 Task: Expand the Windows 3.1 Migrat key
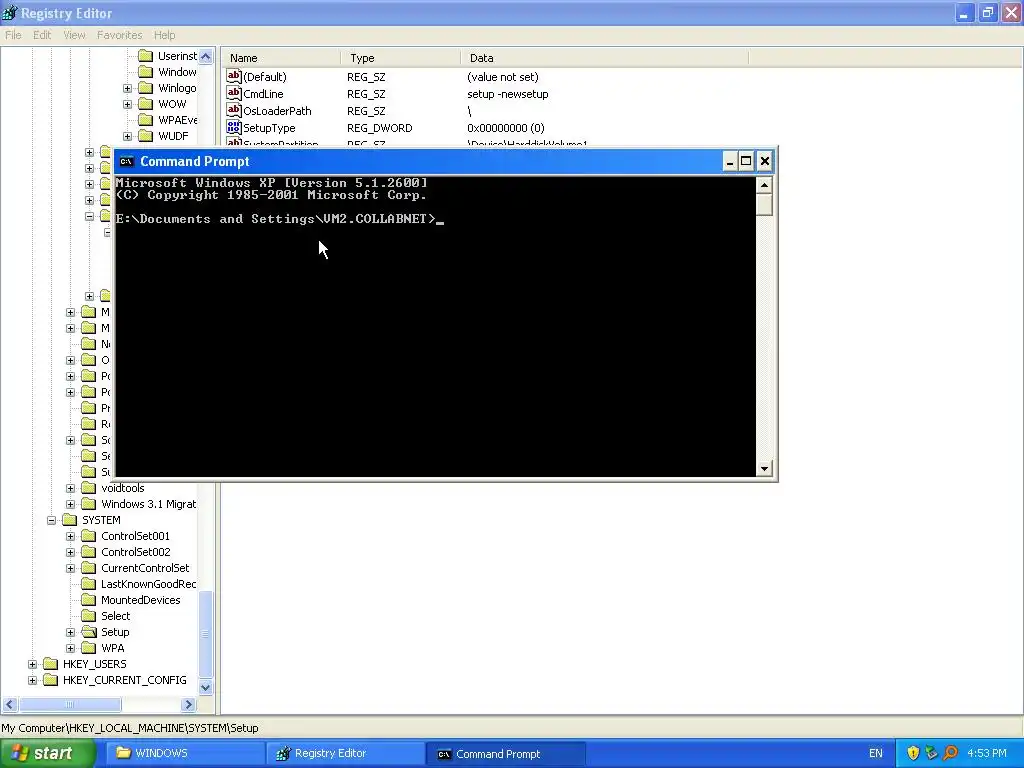pyautogui.click(x=71, y=504)
